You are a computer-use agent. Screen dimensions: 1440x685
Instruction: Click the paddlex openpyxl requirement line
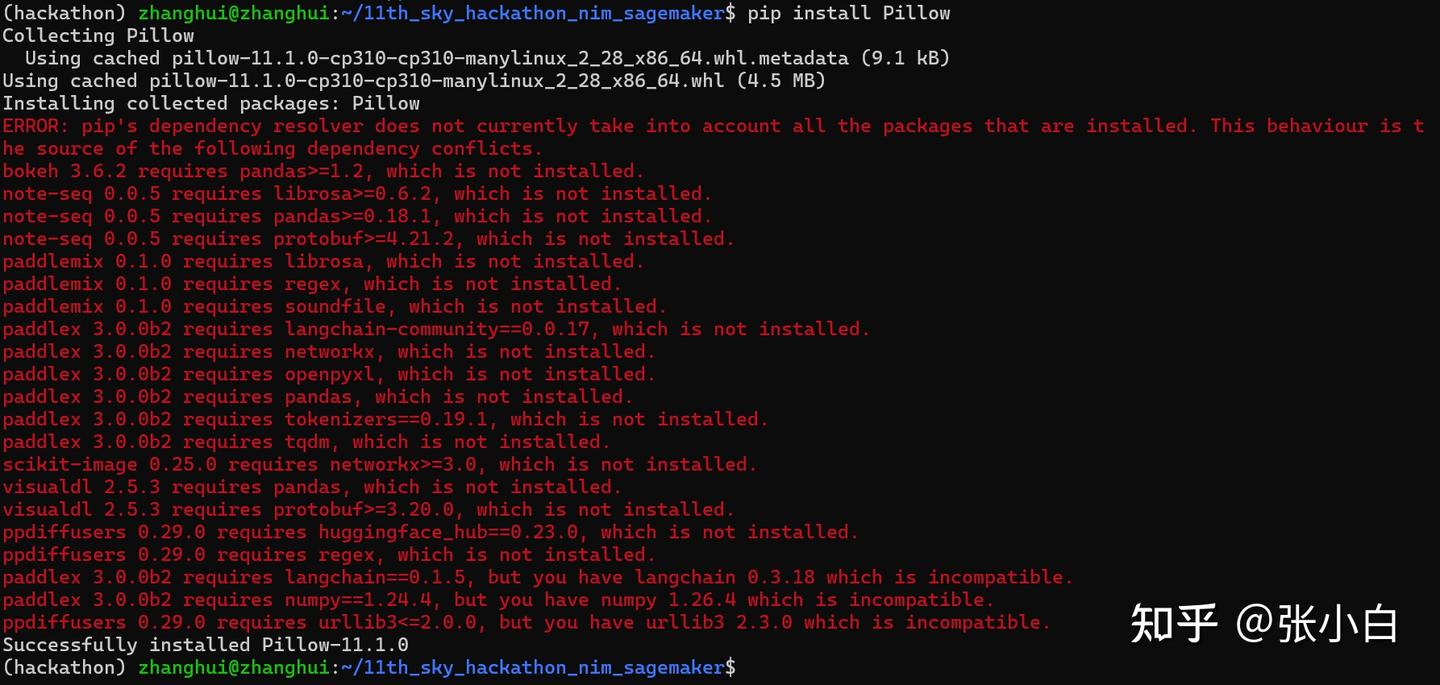click(329, 374)
